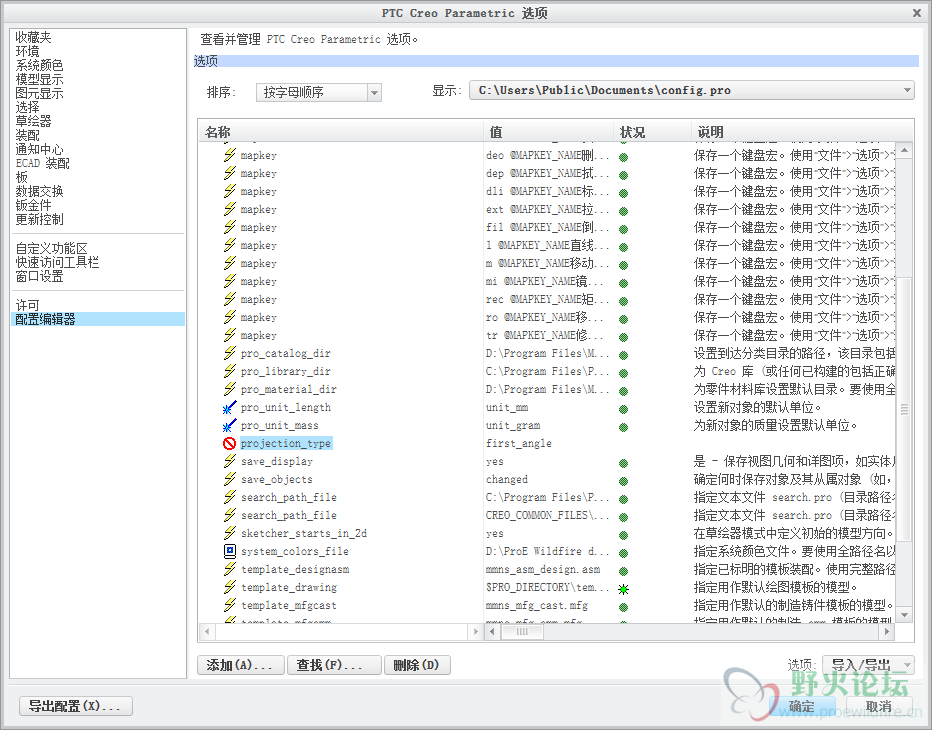This screenshot has width=932, height=730.
Task: Click the lightning icon beside template_mfgcast
Action: tap(229, 605)
